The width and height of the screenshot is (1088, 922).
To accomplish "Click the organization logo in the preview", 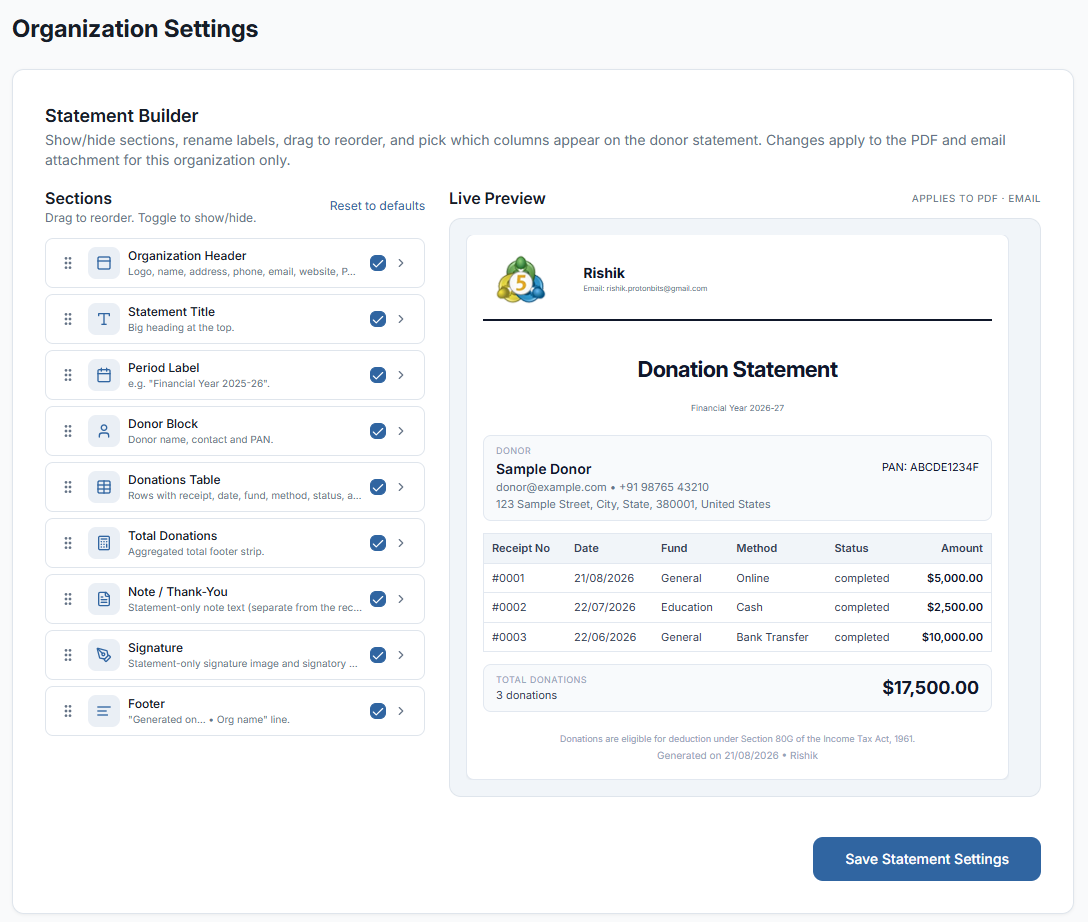I will coord(520,280).
